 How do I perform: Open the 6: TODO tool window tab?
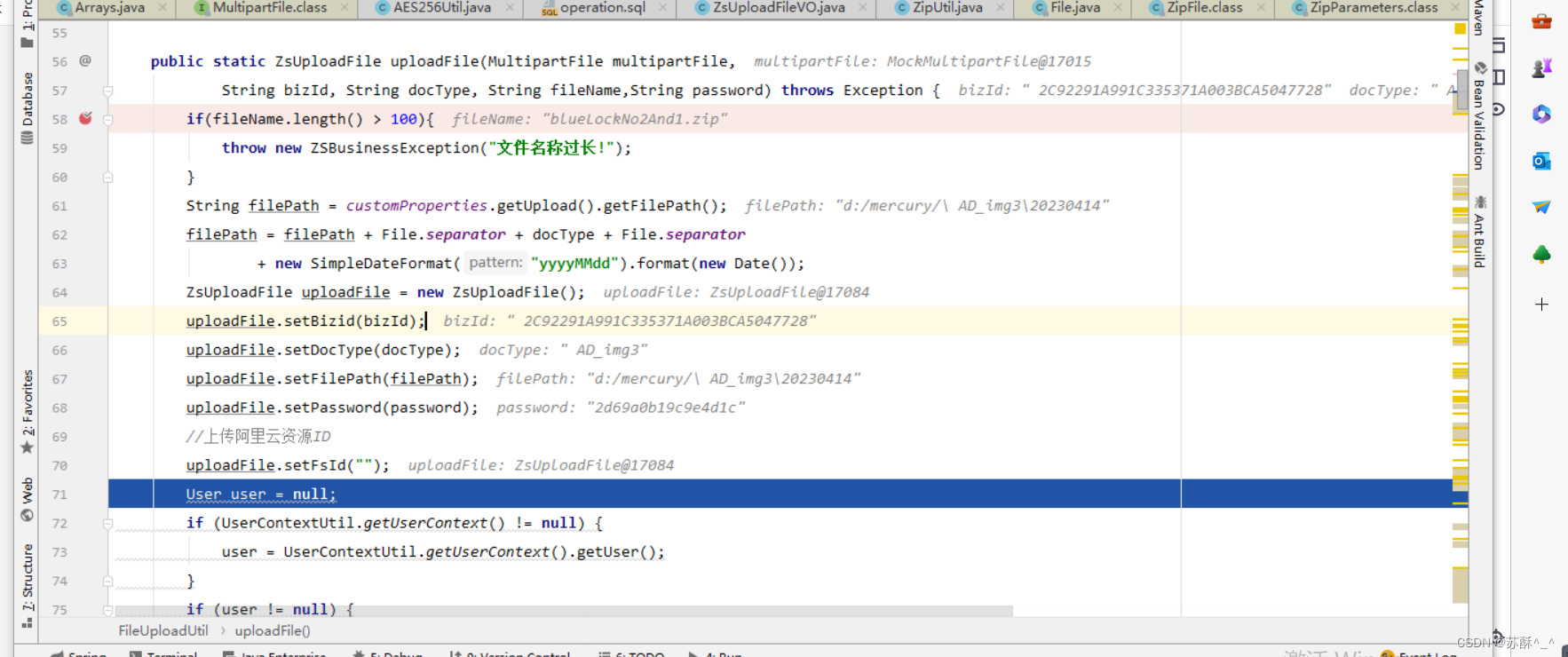pos(631,653)
